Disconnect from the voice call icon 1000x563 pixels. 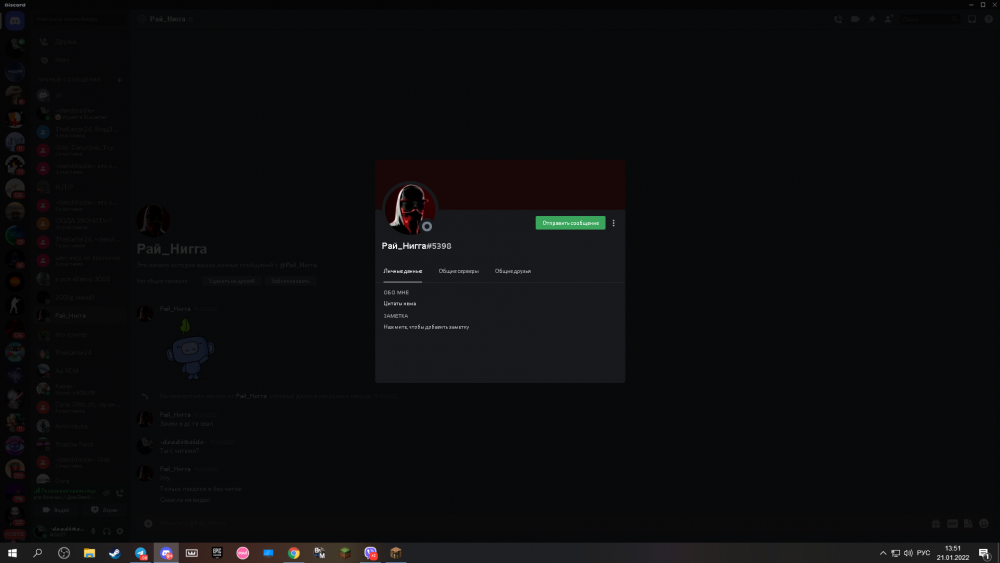pyautogui.click(x=119, y=493)
